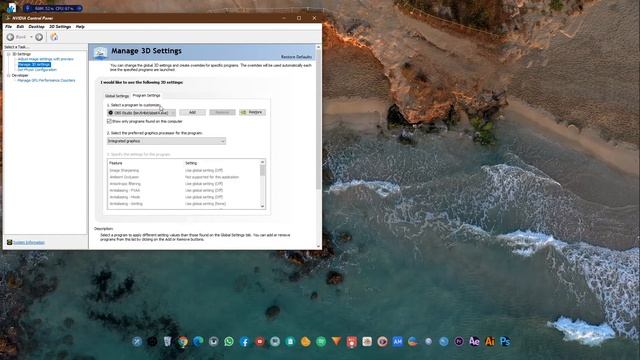Open the 3D Settings menu

click(60, 27)
